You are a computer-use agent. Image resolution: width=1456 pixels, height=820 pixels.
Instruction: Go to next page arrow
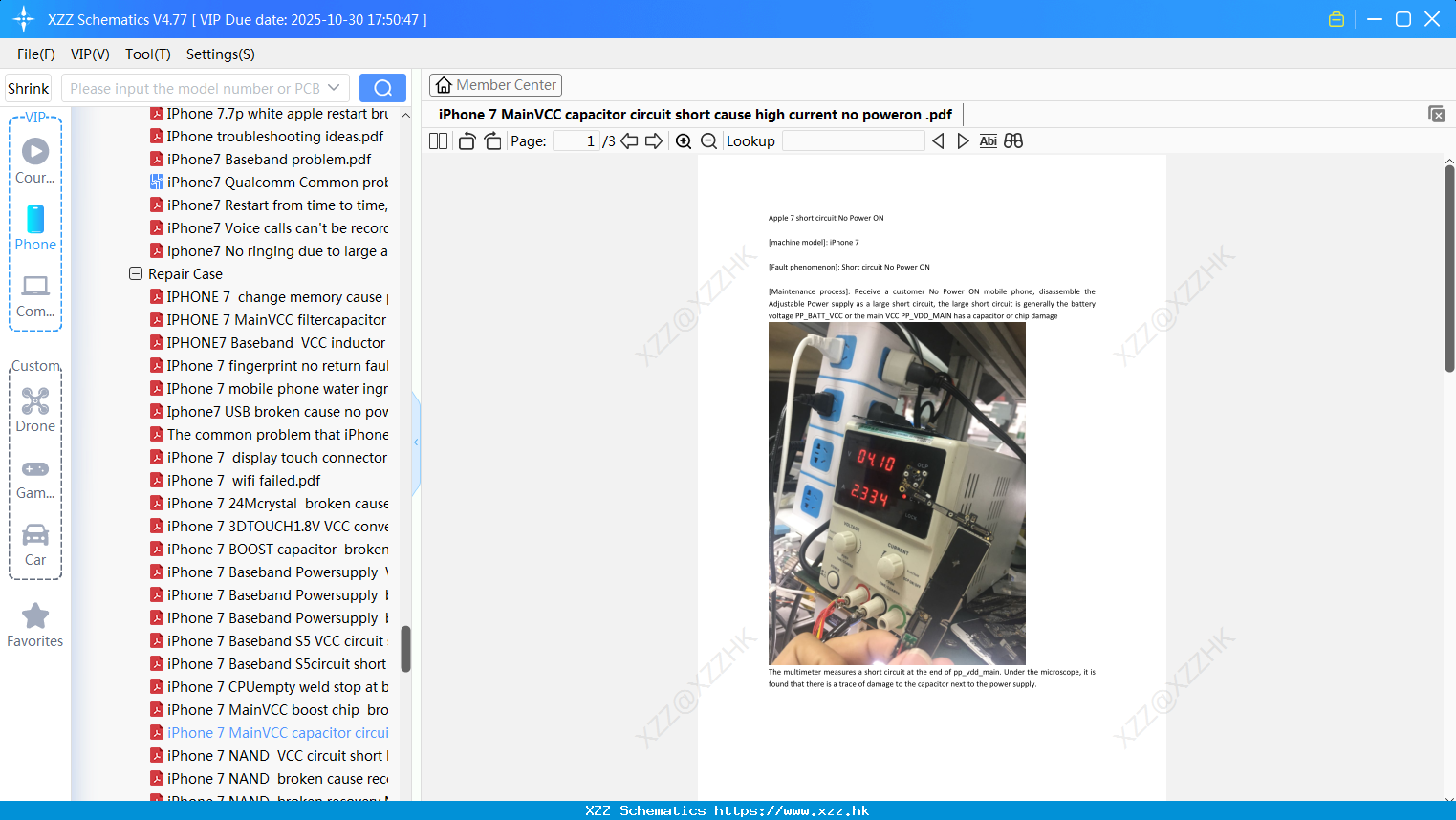point(654,141)
